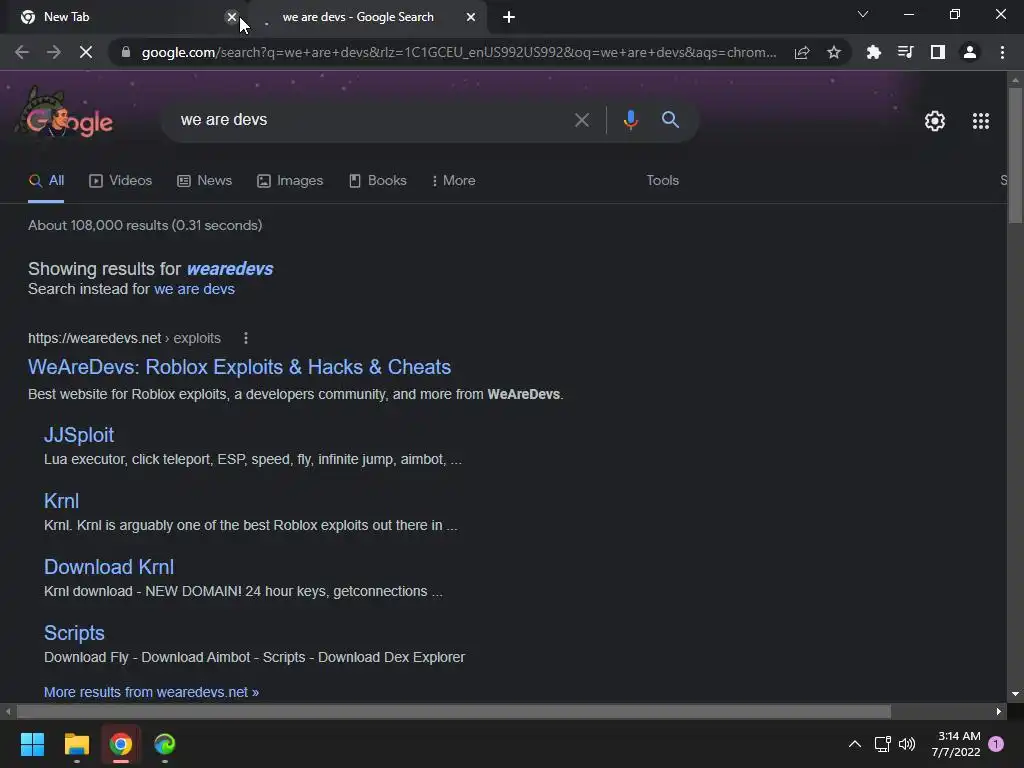
Task: Open the tab search chevron
Action: click(863, 14)
